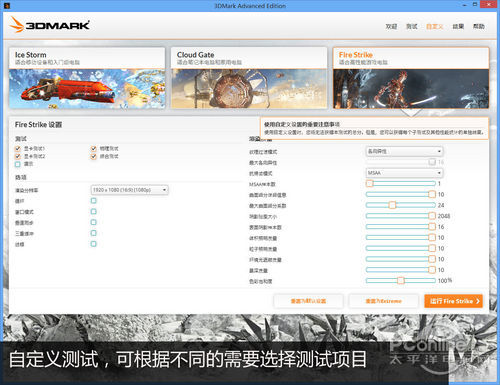Uncheck the 显卡测试2 (Graphics test 2) checkbox
Screen dimensions: 500x385
coord(18,156)
